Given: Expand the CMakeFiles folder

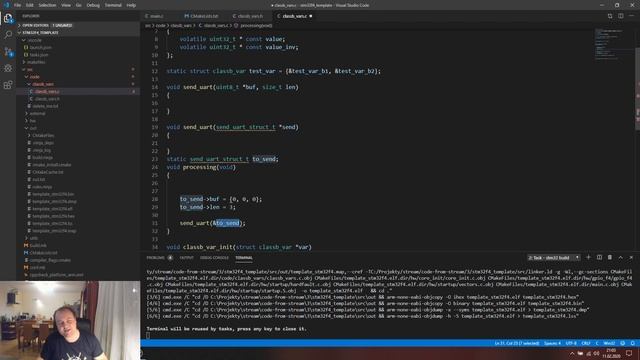Looking at the screenshot, I should tap(78, 136).
